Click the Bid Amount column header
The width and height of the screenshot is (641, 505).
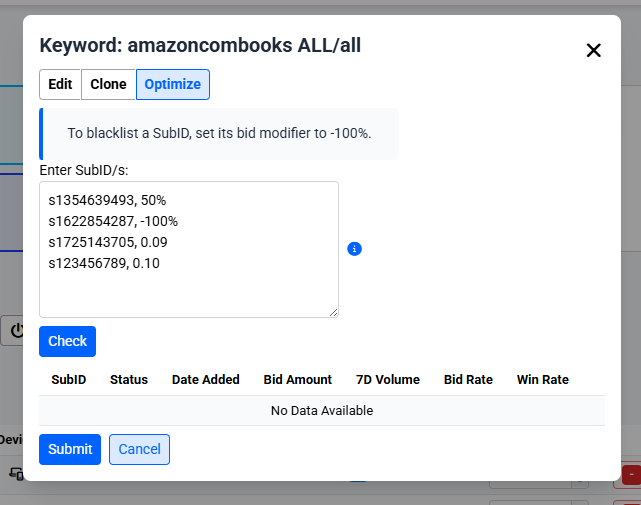[298, 379]
